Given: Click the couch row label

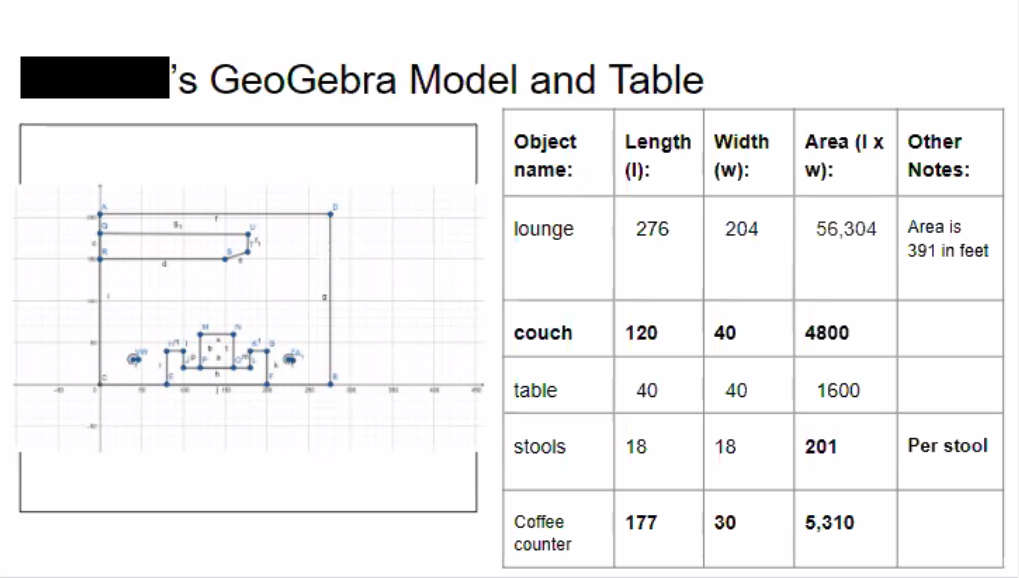Looking at the screenshot, I should 543,333.
